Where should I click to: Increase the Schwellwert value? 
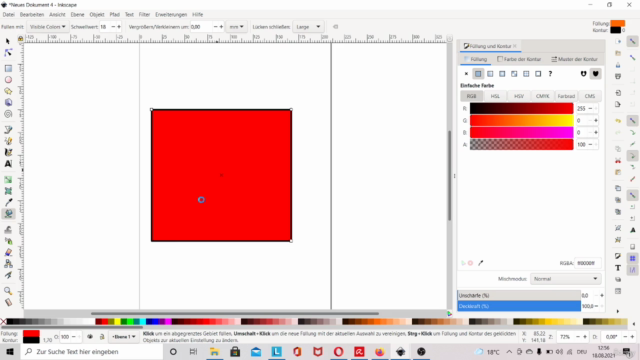coord(119,27)
